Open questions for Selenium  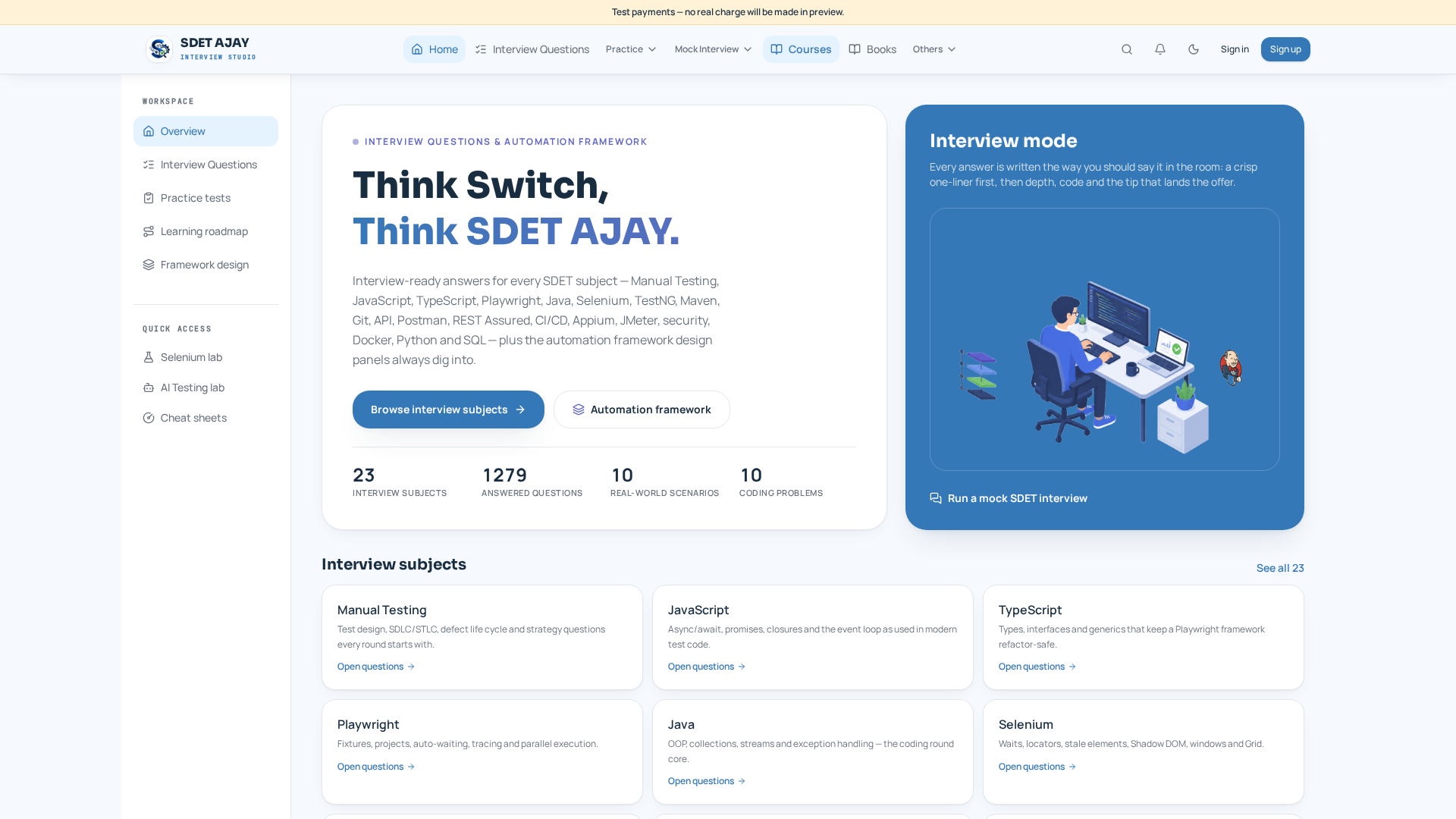[1037, 767]
